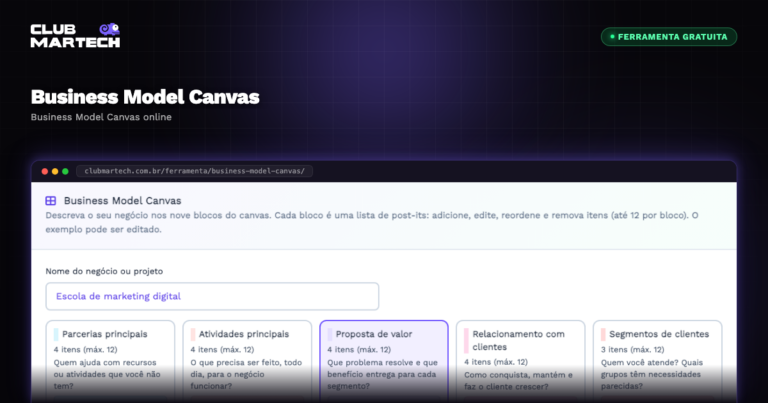Click the Business Model Canvas grid icon
768x403 pixels.
pyautogui.click(x=50, y=201)
